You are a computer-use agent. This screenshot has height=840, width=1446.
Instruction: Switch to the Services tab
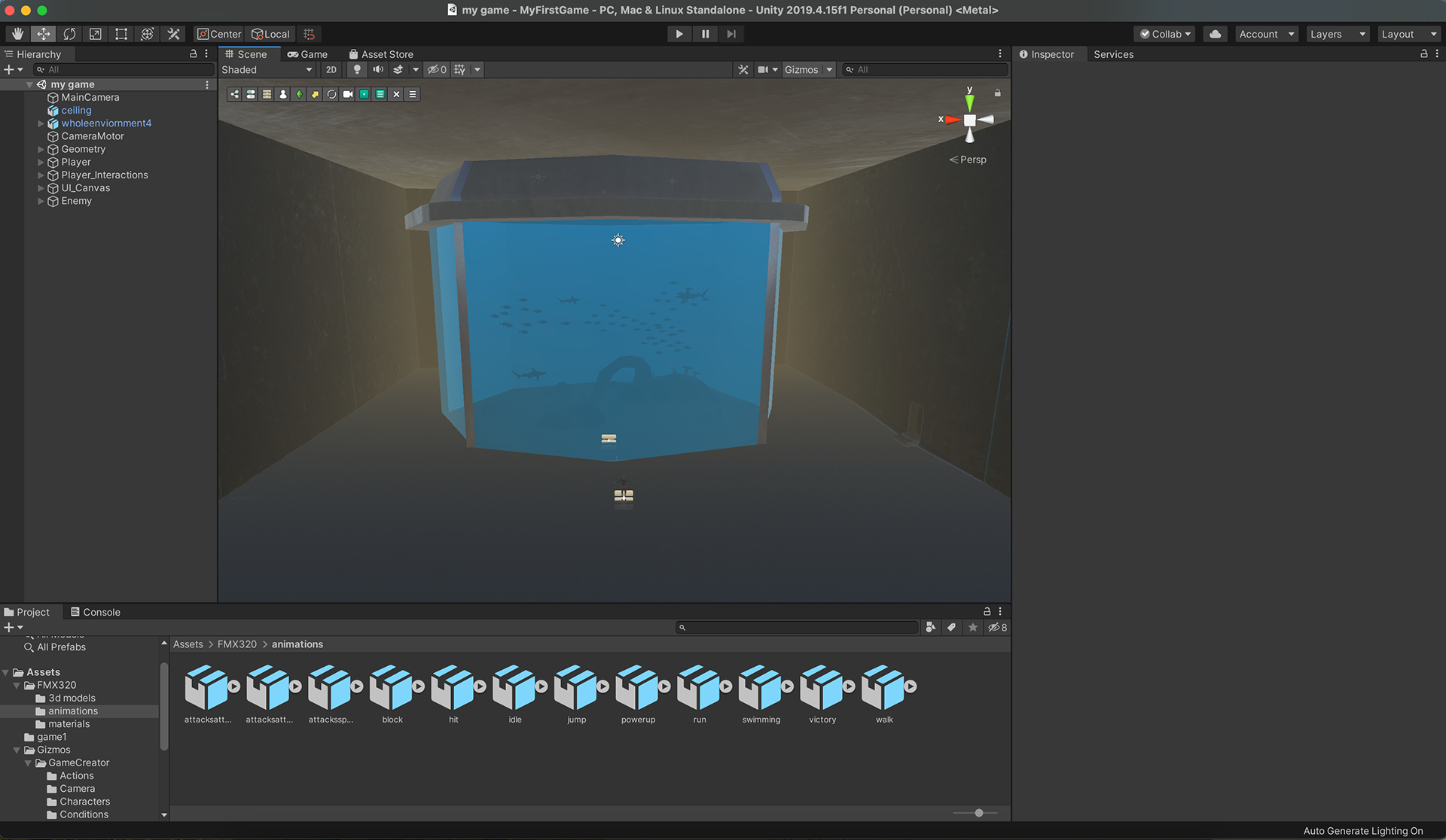click(x=1113, y=54)
